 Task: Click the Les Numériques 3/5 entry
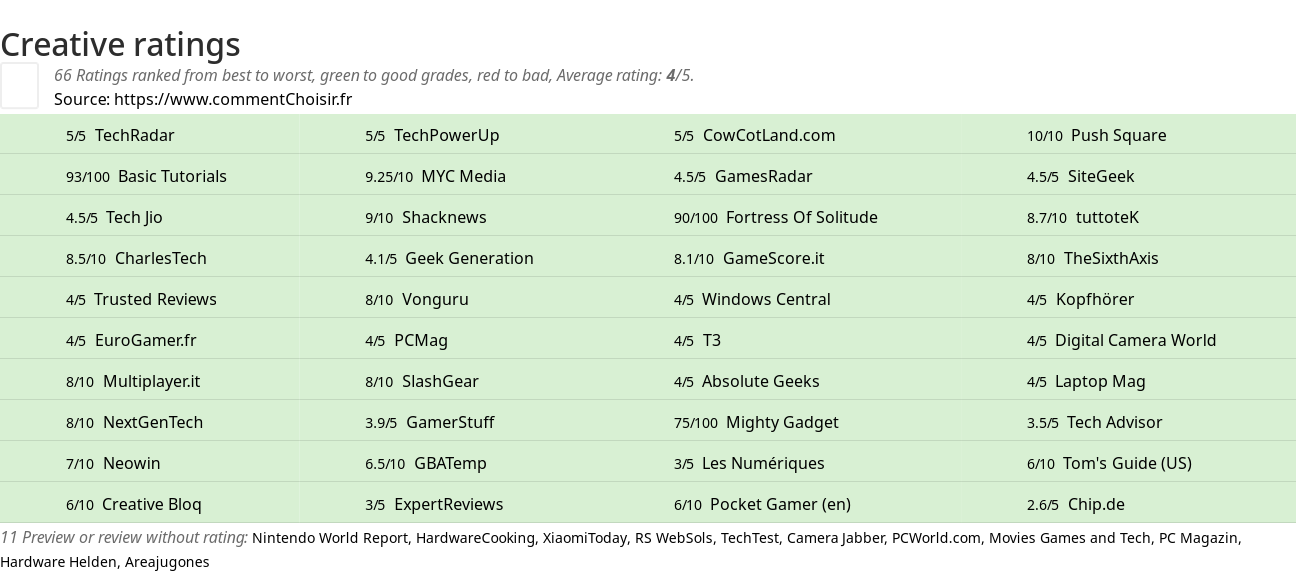coord(763,463)
